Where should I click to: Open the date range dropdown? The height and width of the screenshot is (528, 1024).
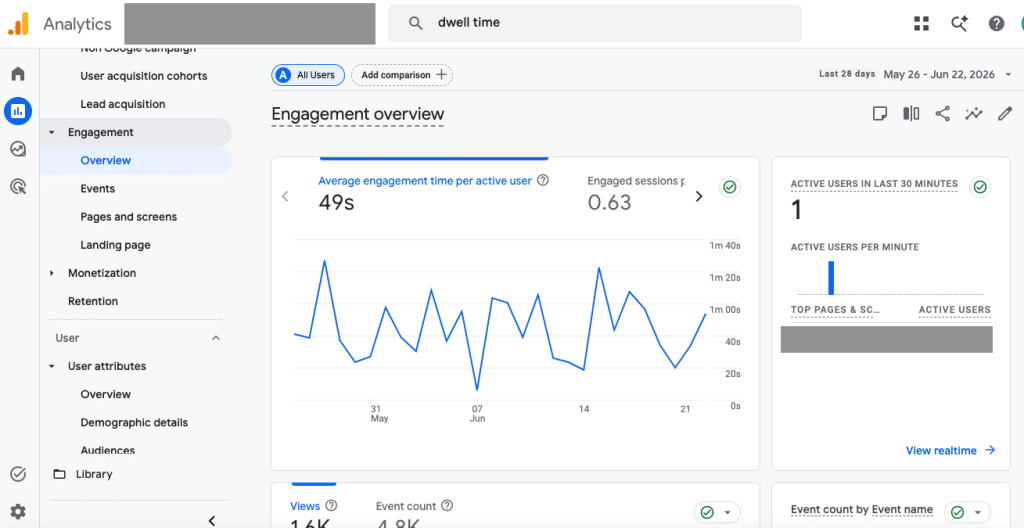[1010, 74]
